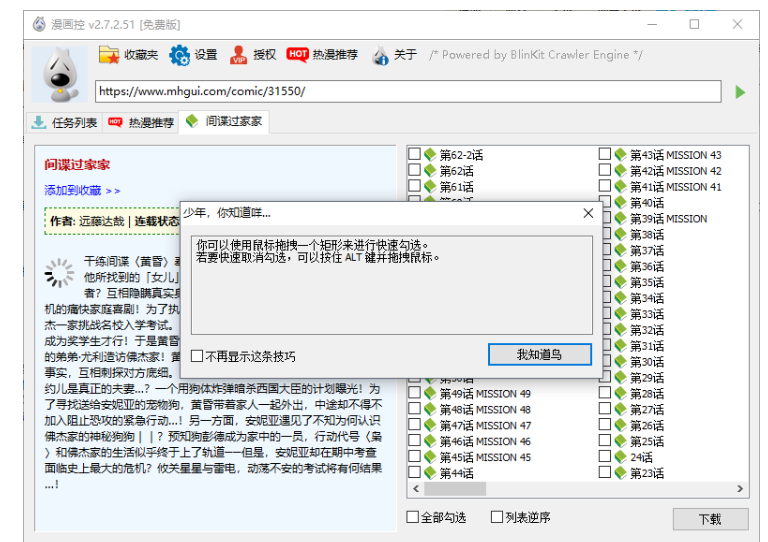The height and width of the screenshot is (542, 768).
Task: Click the 授权 VIP icon
Action: click(x=239, y=55)
